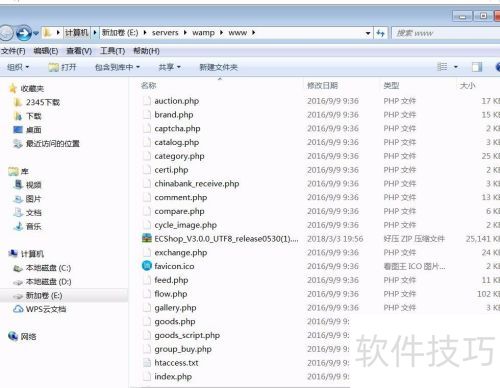Click the www breadcrumb segment

coord(237,33)
